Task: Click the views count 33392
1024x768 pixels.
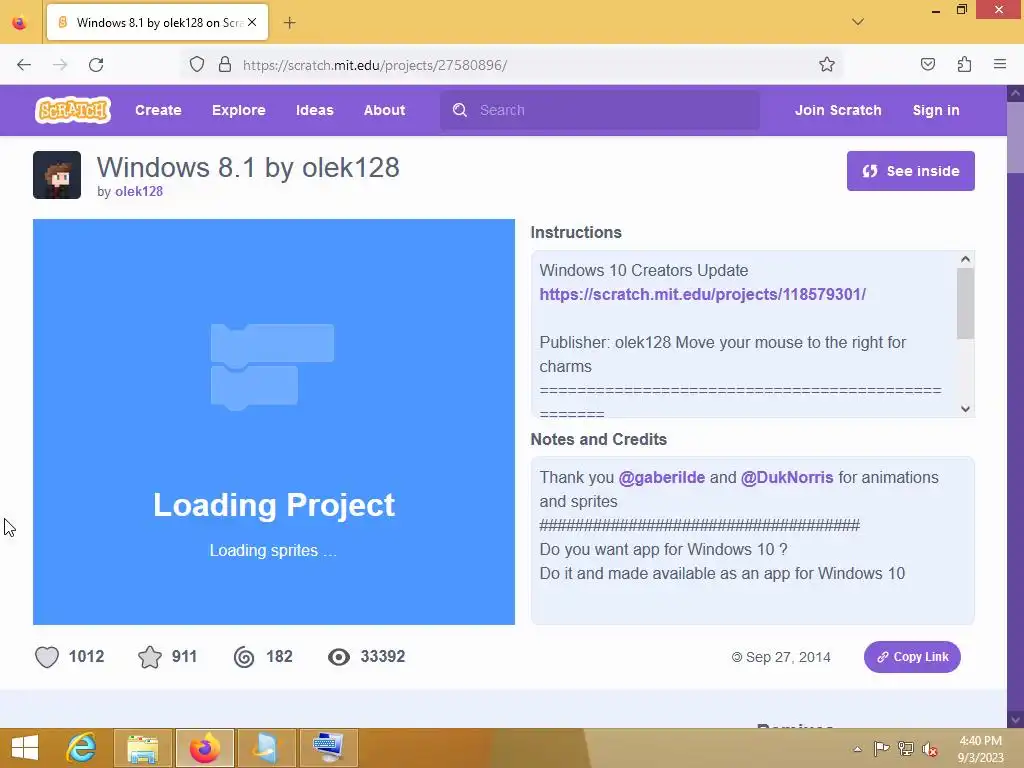Action: [383, 656]
